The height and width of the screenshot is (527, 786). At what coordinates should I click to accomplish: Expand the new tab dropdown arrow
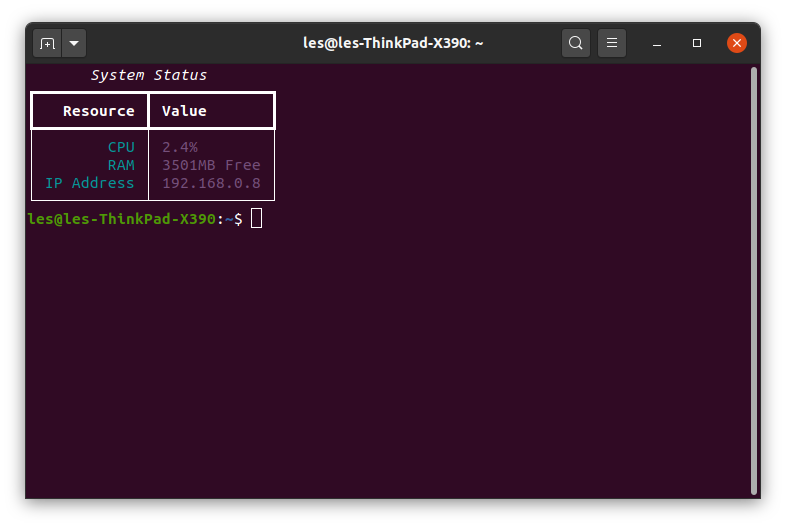point(75,44)
